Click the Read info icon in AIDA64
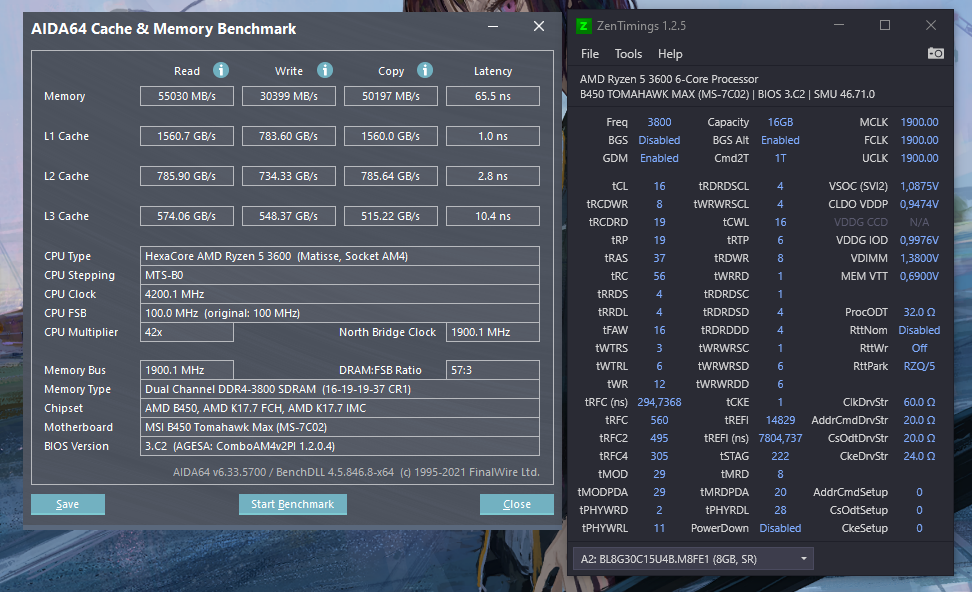 click(x=221, y=70)
